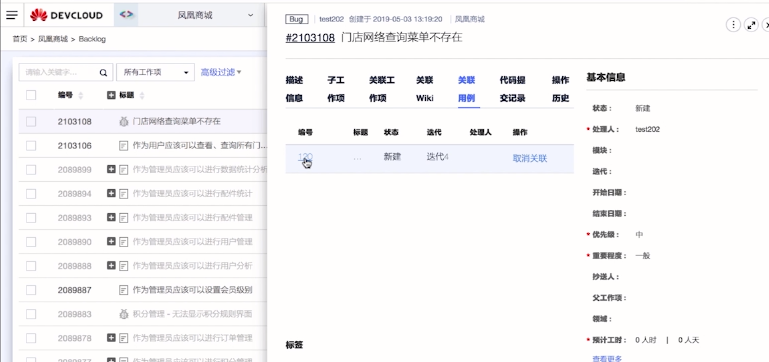Click the search magnifier icon
The width and height of the screenshot is (769, 362).
(x=103, y=73)
